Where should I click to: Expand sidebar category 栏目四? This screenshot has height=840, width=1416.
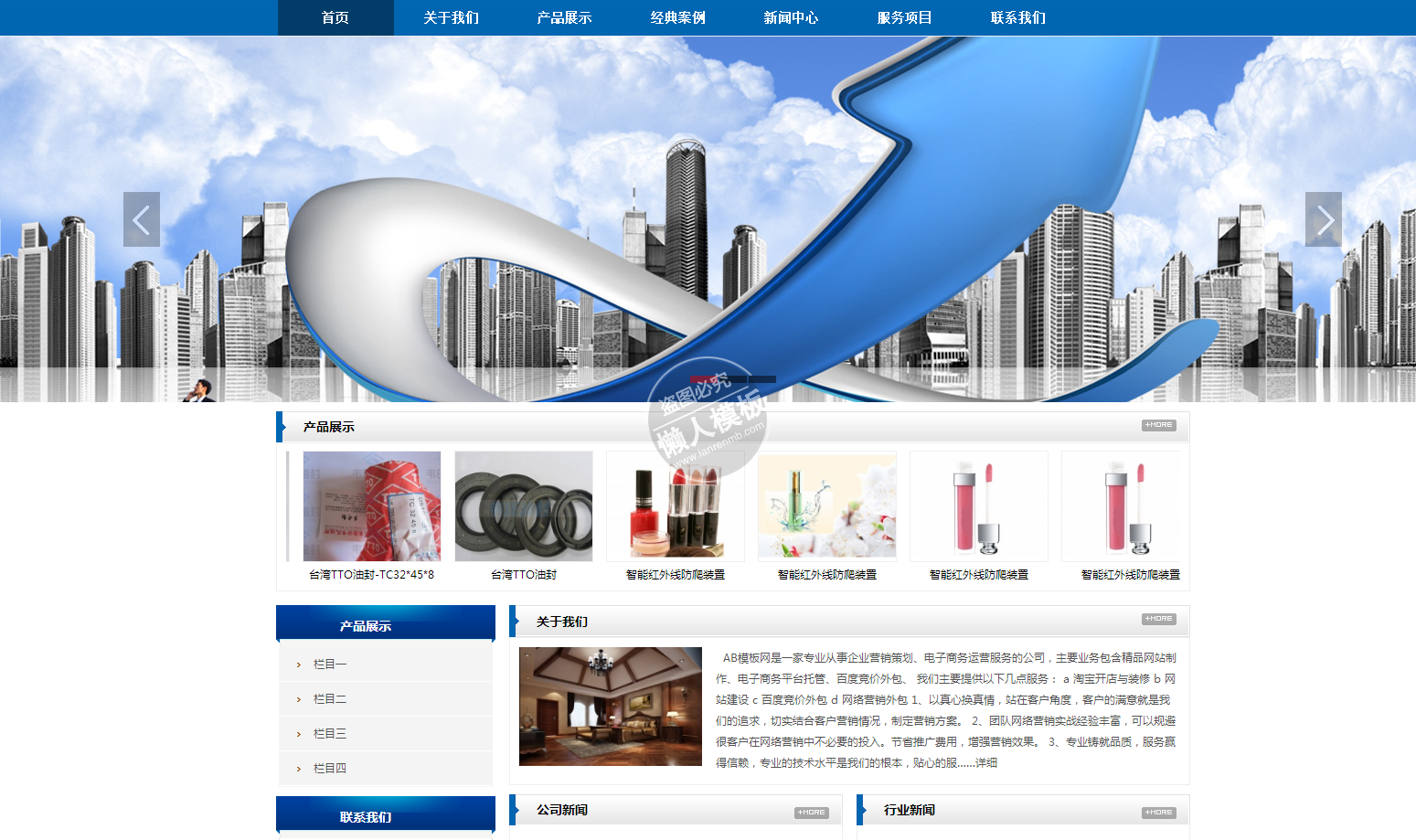pos(330,769)
